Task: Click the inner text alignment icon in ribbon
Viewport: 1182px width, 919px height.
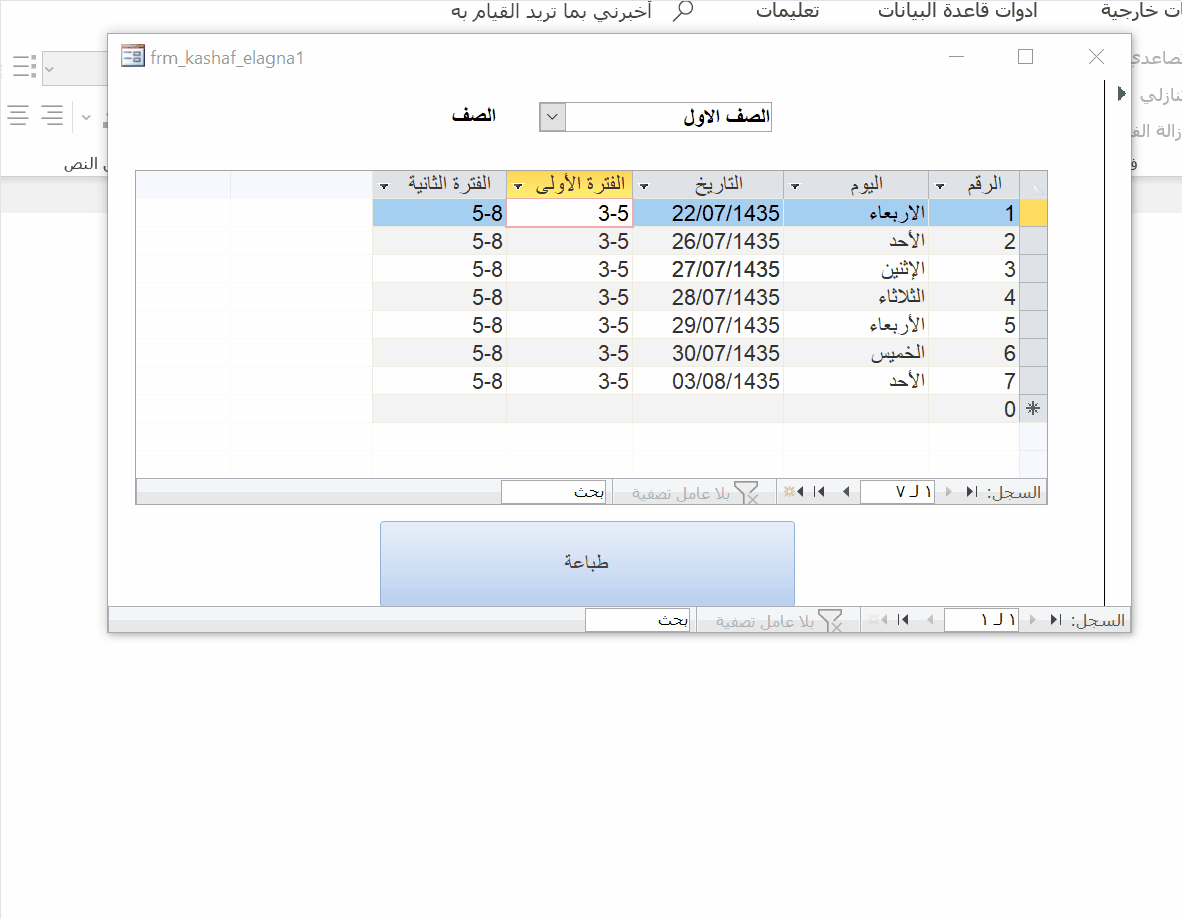Action: click(52, 115)
